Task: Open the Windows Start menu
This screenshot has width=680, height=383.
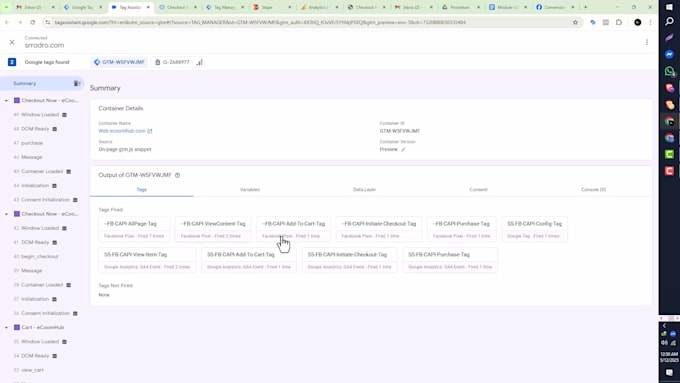Action: click(669, 7)
